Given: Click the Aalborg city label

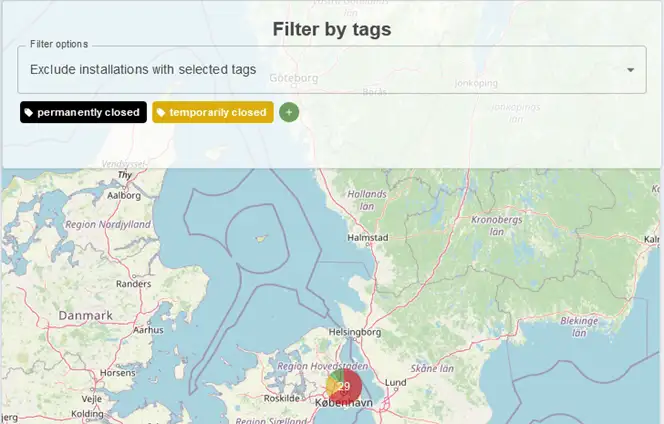Looking at the screenshot, I should 124,196.
